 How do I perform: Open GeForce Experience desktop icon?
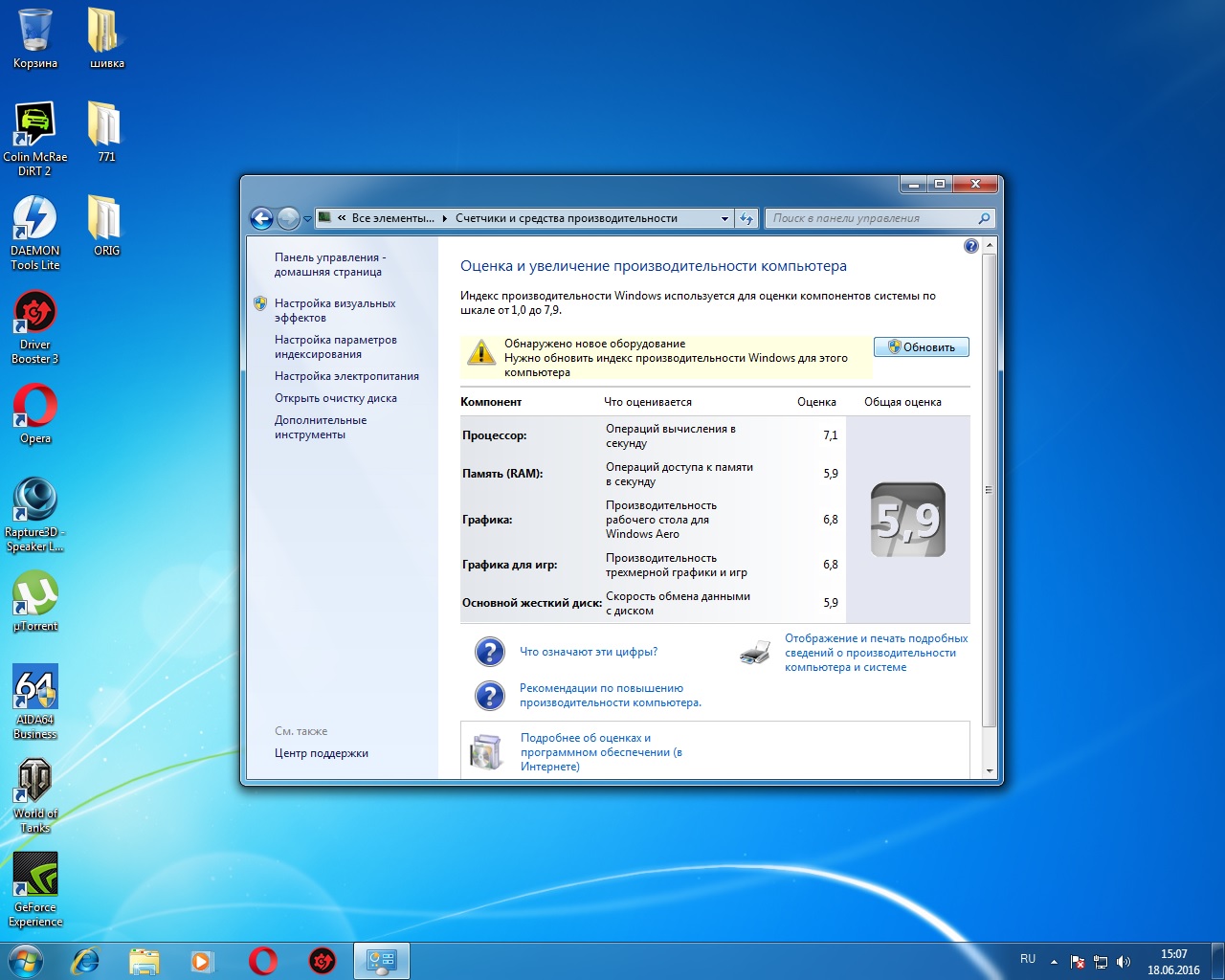pos(35,876)
